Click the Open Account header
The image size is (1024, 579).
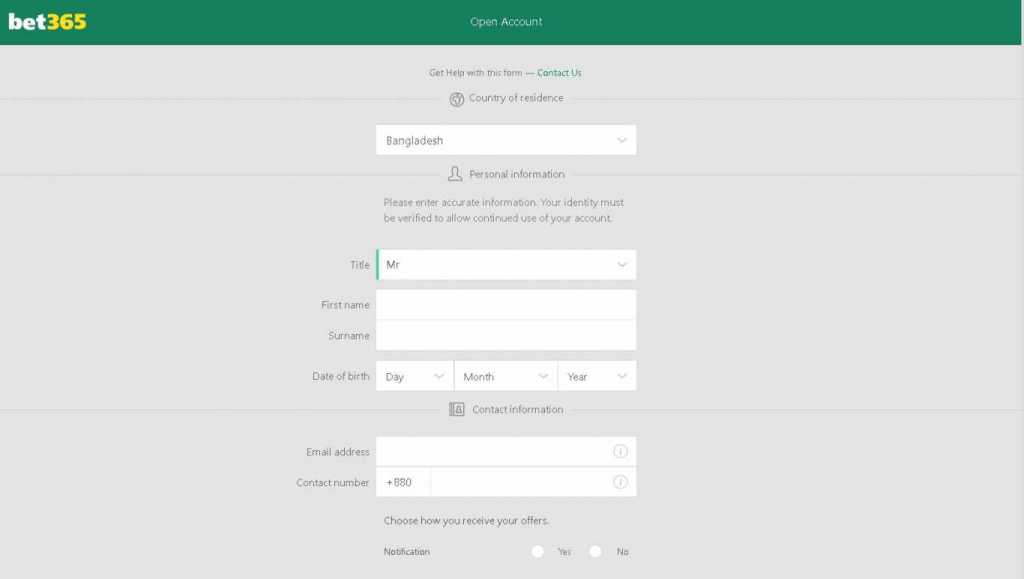tap(506, 20)
